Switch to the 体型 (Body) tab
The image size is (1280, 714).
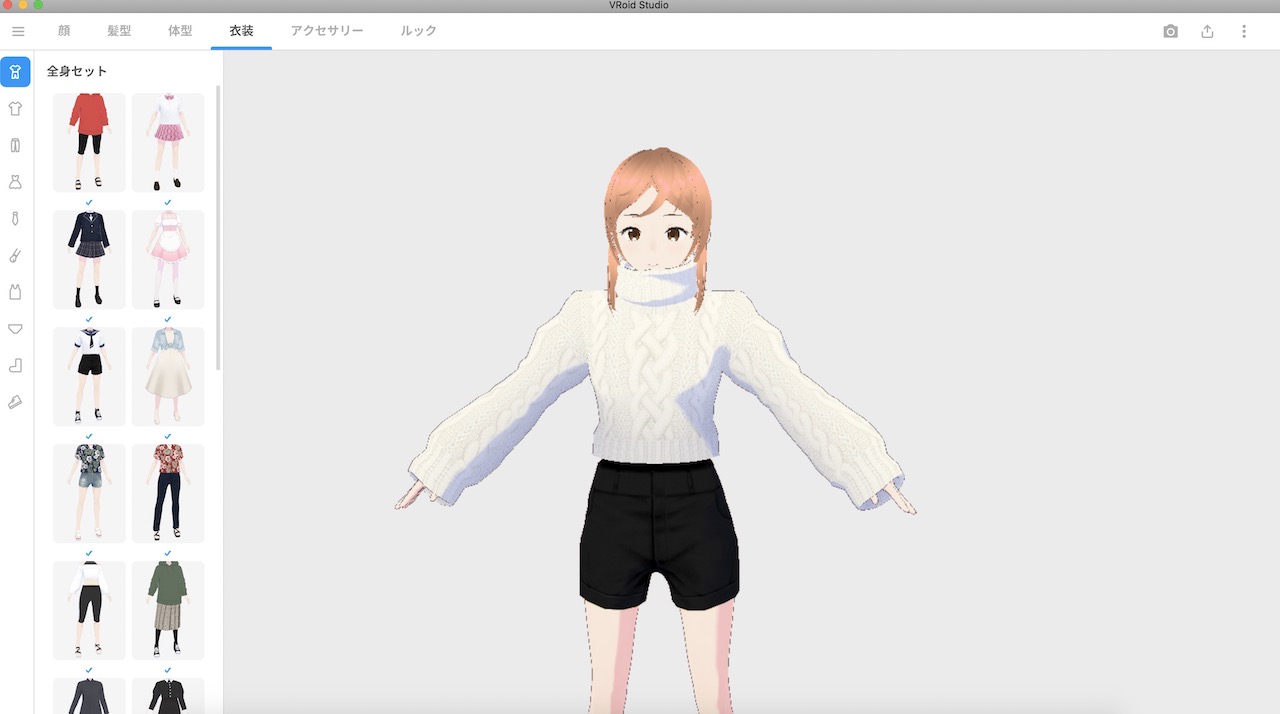180,31
